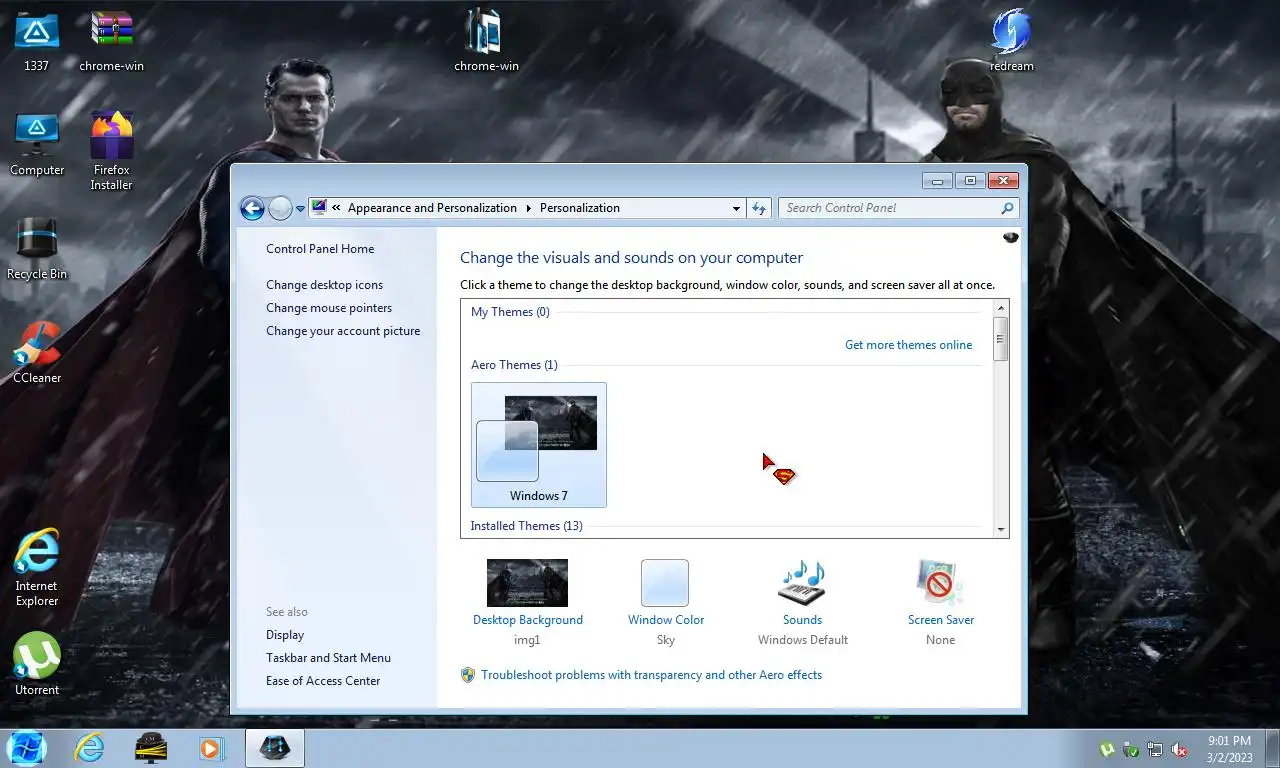Viewport: 1280px width, 768px height.
Task: Open the chrome-win WinRAR archive icon
Action: [x=112, y=40]
